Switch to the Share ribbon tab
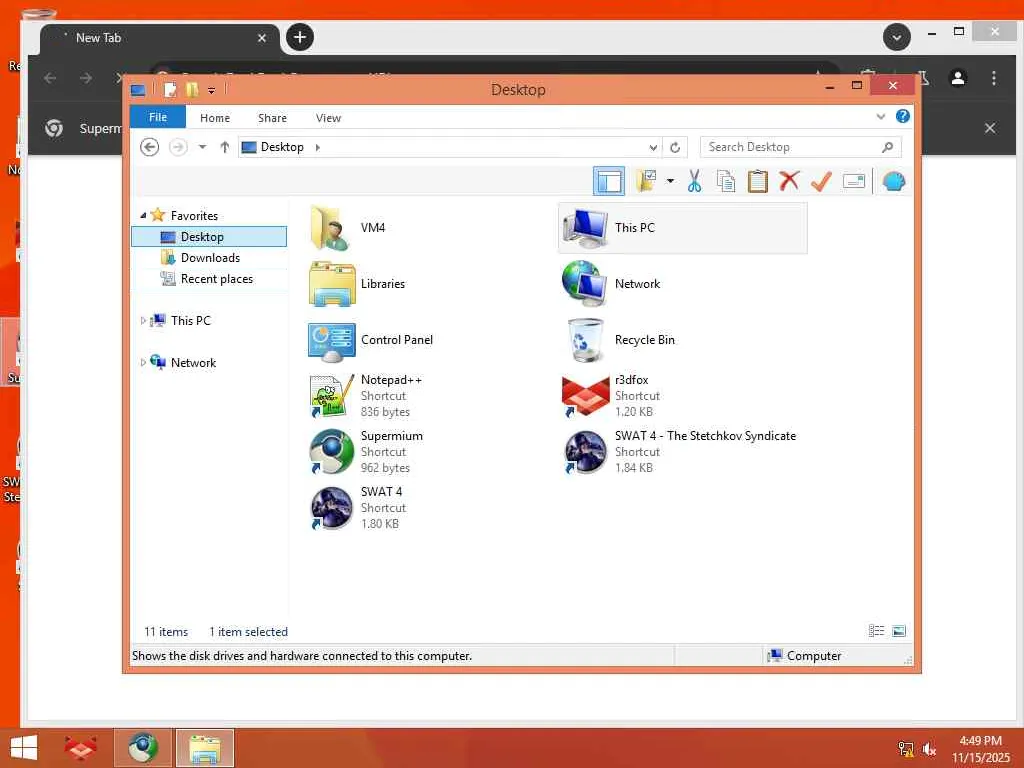 [x=272, y=118]
